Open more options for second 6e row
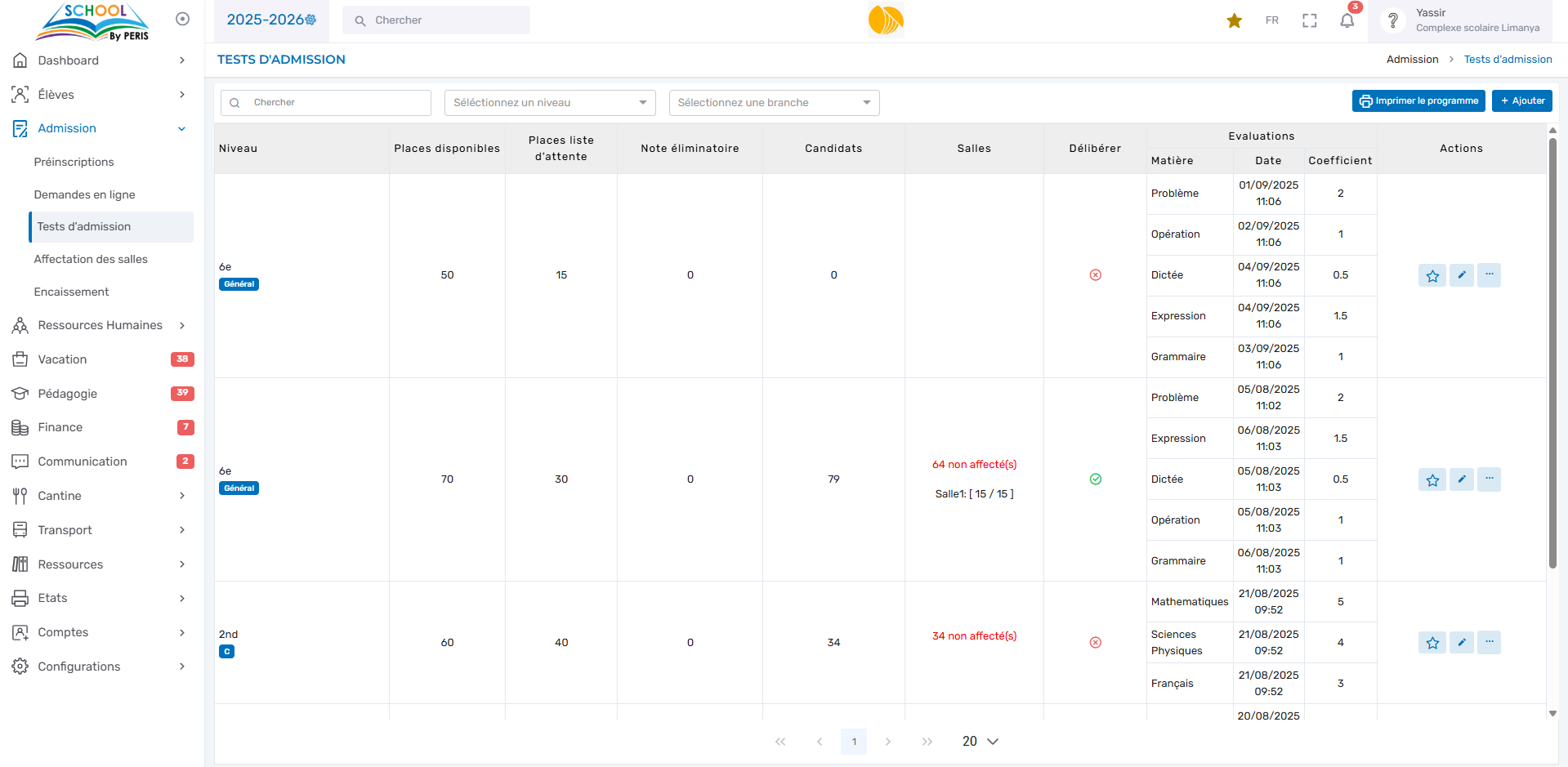Viewport: 1568px width, 767px height. click(x=1489, y=479)
